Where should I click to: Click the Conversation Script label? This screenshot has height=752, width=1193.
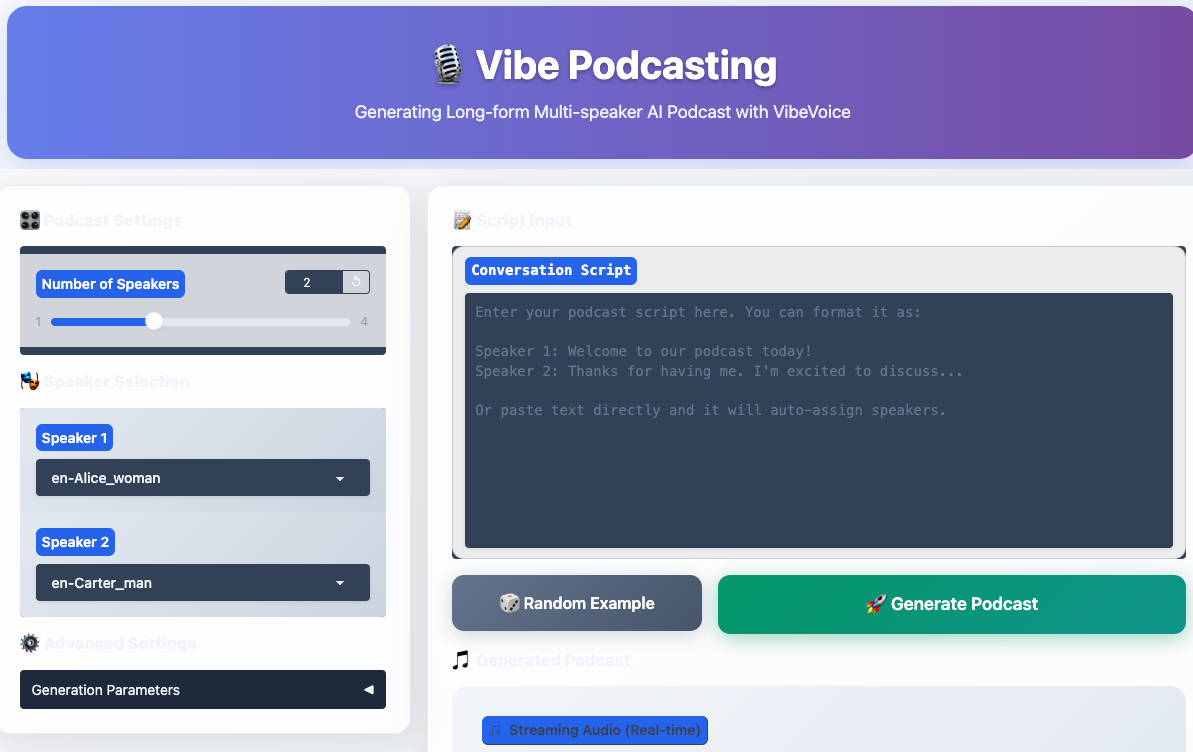[x=551, y=270]
